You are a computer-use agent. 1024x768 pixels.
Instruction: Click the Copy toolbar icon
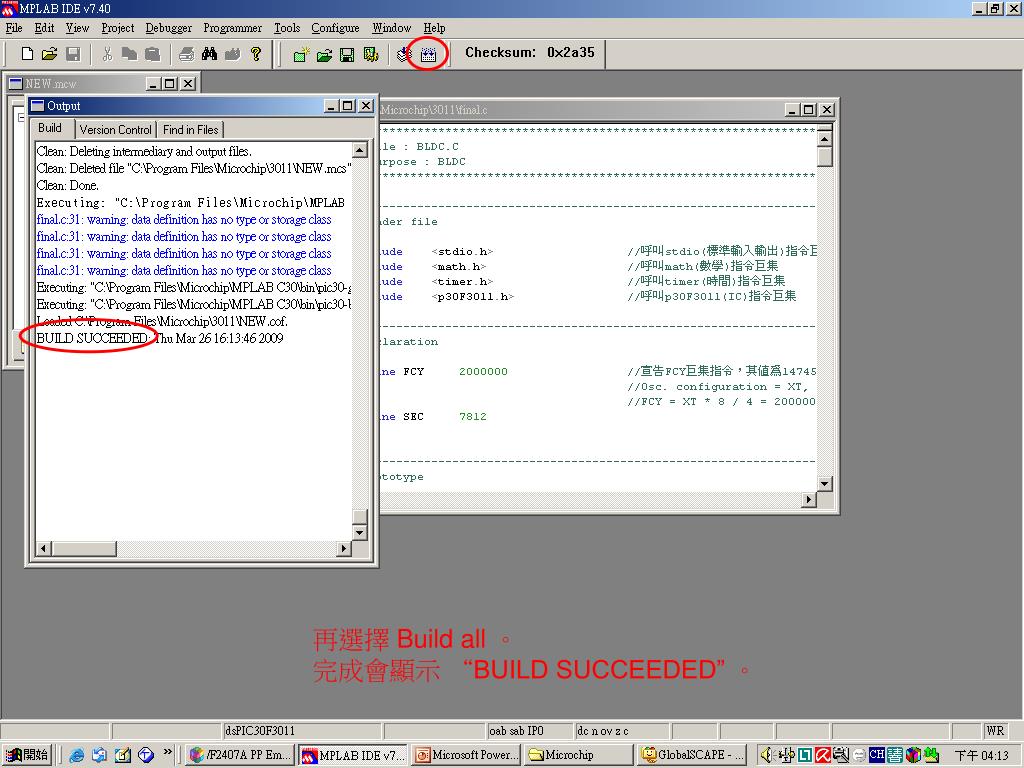click(129, 54)
